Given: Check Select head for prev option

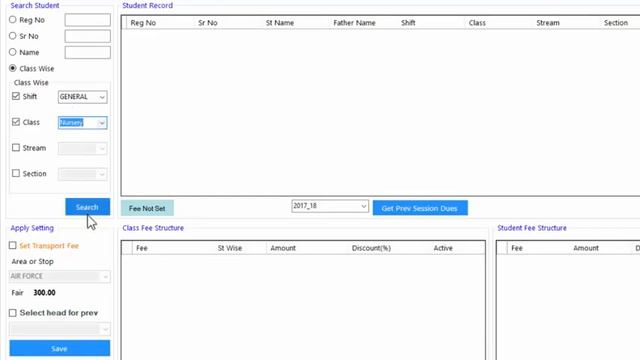Looking at the screenshot, I should pos(13,313).
